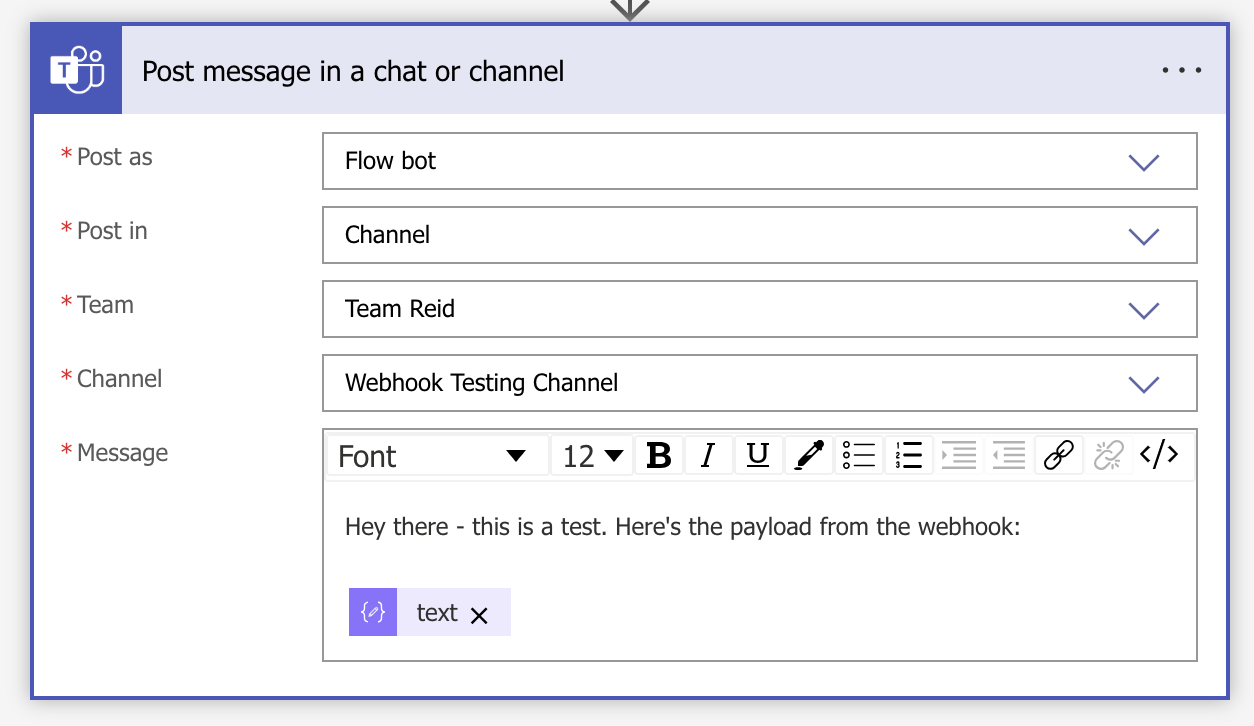Image resolution: width=1254 pixels, height=726 pixels.
Task: Click the action title 'Post message in a chat or channel'
Action: pos(353,72)
